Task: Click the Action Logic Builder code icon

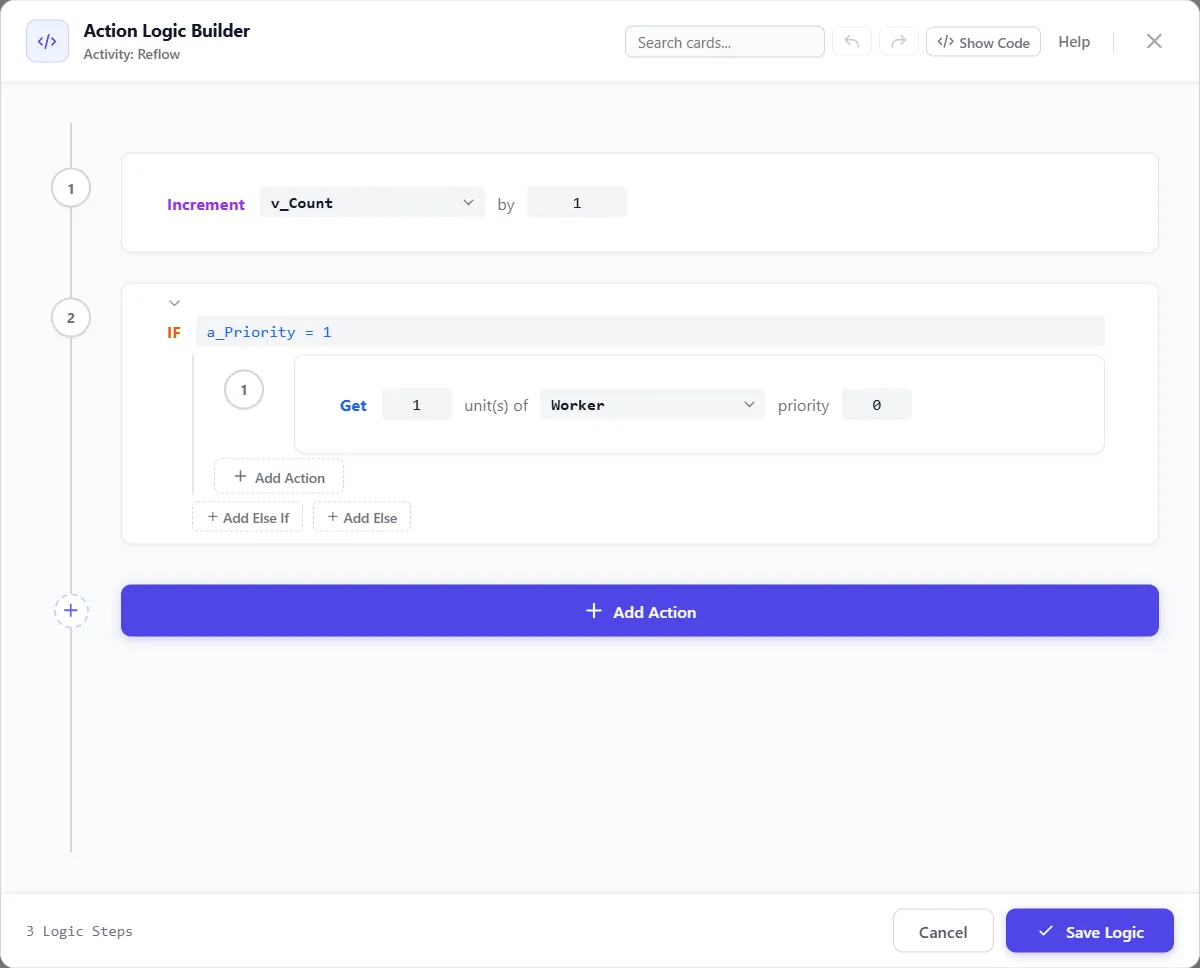Action: point(47,41)
